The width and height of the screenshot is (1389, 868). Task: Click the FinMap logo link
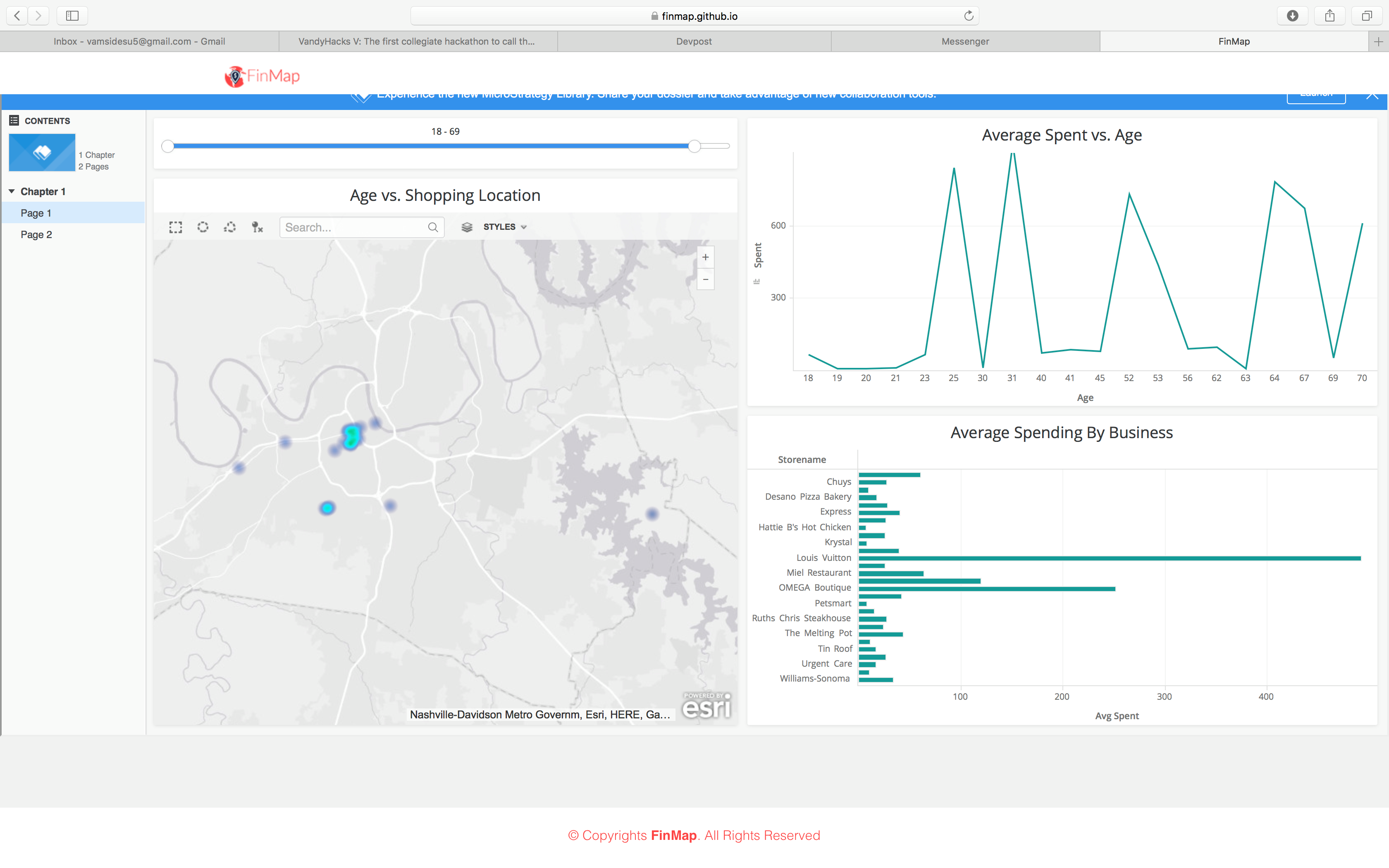(x=263, y=76)
